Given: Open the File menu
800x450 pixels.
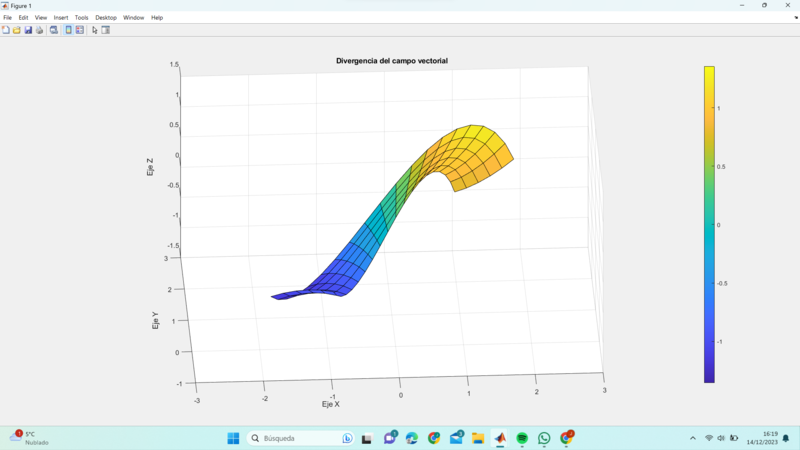Looking at the screenshot, I should [7, 17].
